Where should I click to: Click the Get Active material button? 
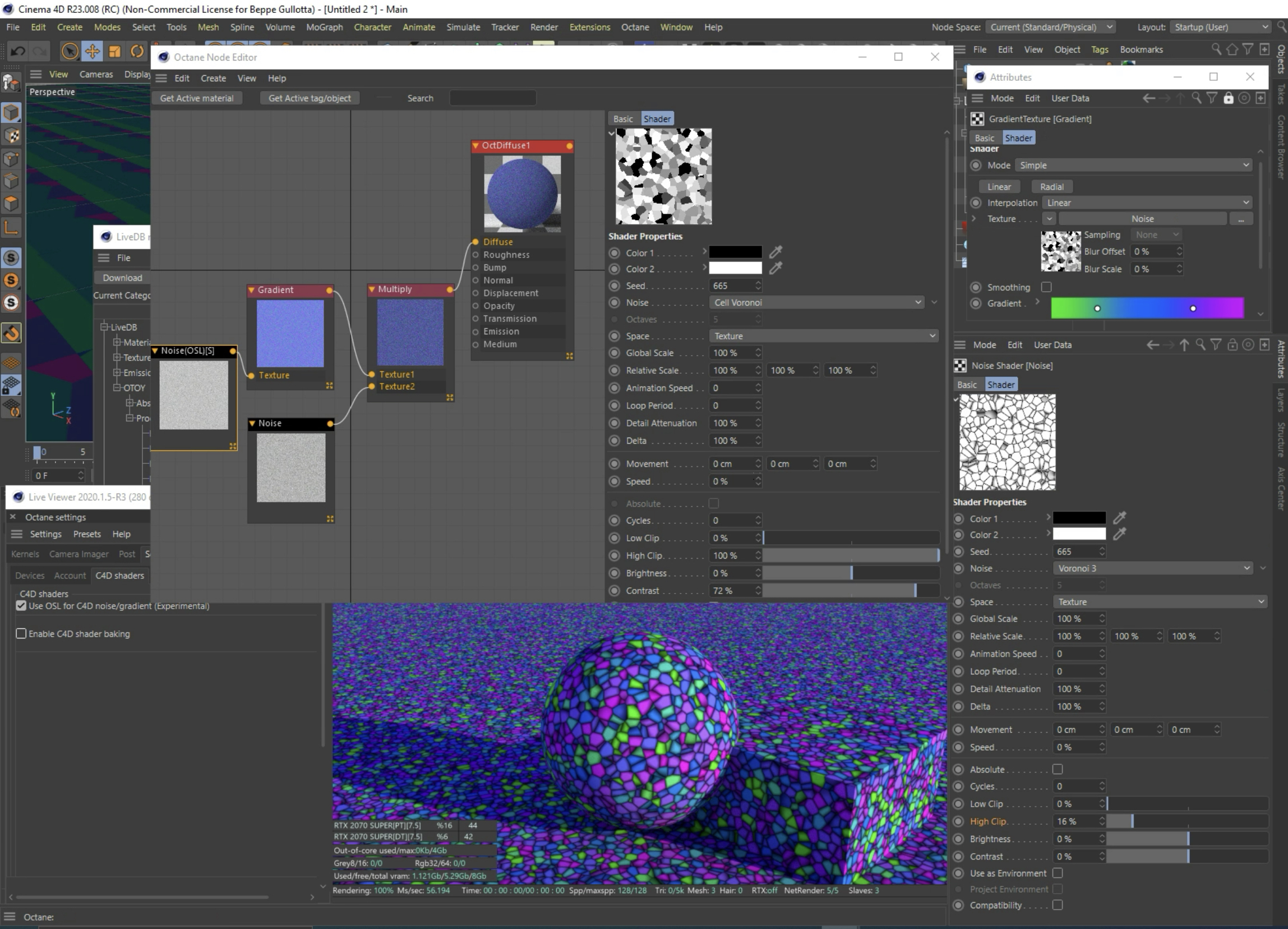(196, 98)
